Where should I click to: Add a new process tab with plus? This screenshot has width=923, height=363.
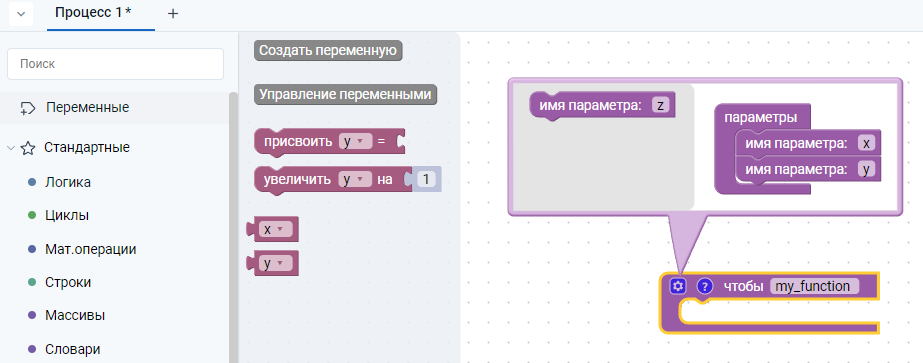pyautogui.click(x=173, y=14)
